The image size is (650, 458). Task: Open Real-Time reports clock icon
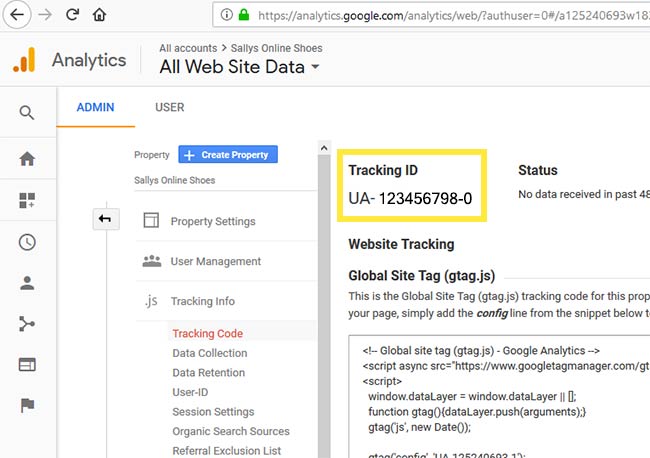(x=27, y=242)
